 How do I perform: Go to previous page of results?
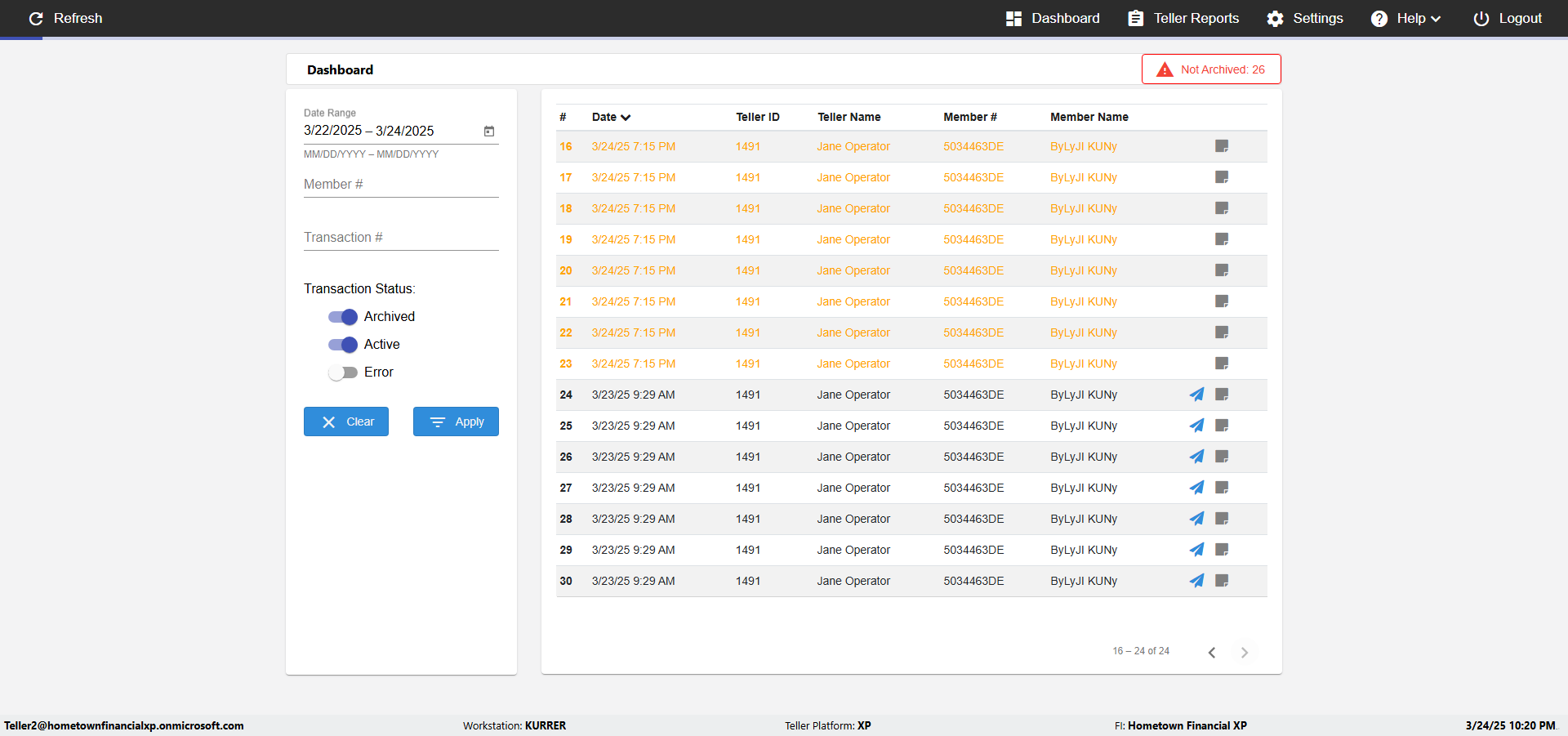point(1212,652)
